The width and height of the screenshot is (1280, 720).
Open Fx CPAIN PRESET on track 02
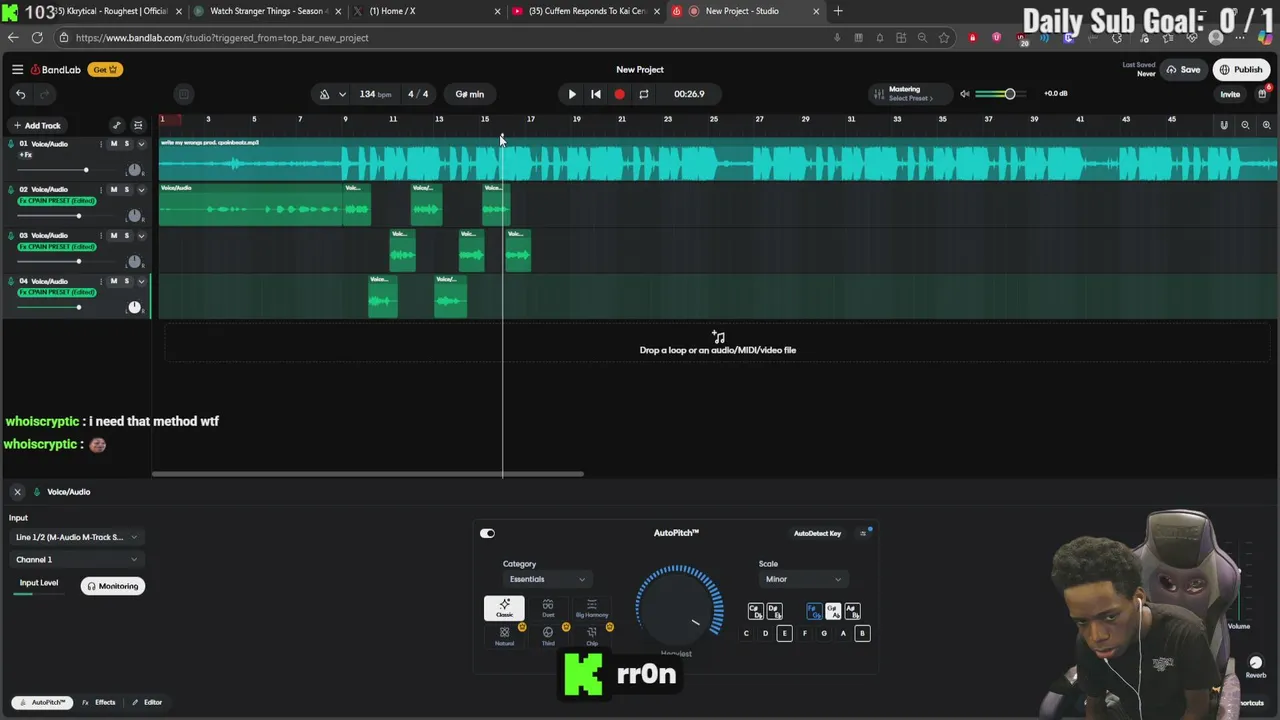57,201
